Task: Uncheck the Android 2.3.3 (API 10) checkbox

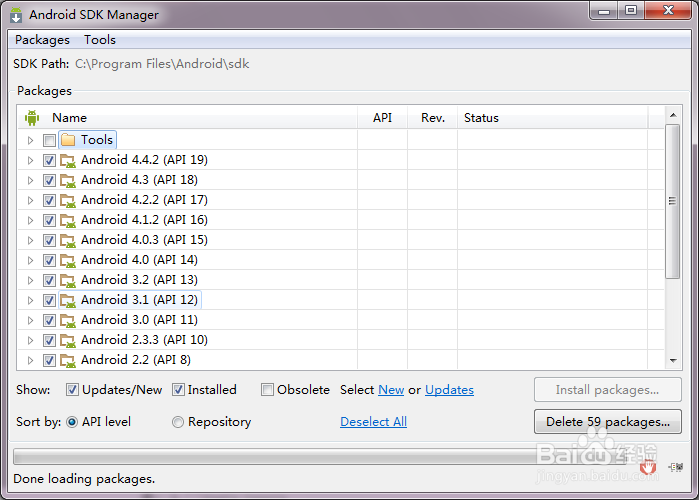Action: (x=49, y=341)
